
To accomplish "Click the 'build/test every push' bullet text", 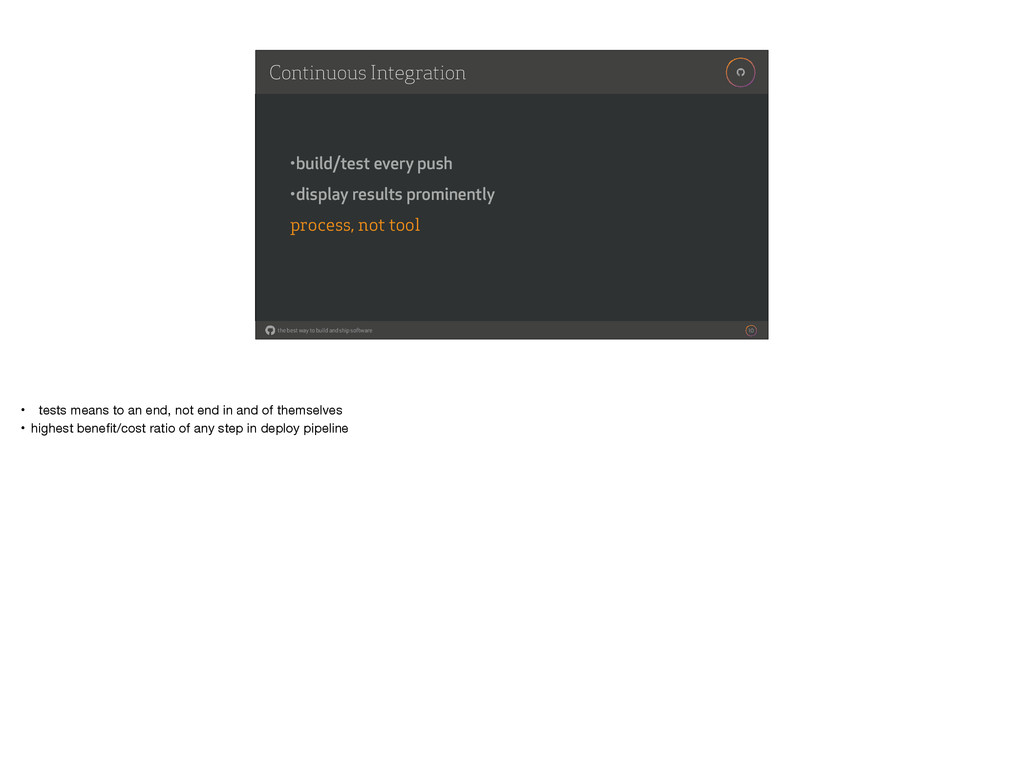I will (x=374, y=163).
